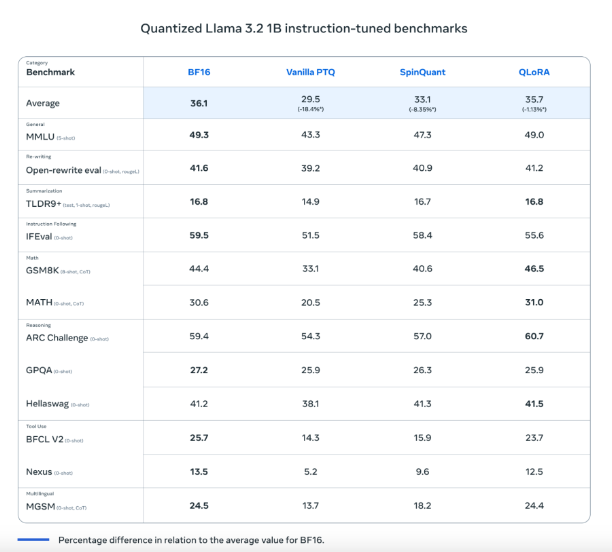
Task: Click the Hellaswag benchmark label
Action: pos(46,403)
